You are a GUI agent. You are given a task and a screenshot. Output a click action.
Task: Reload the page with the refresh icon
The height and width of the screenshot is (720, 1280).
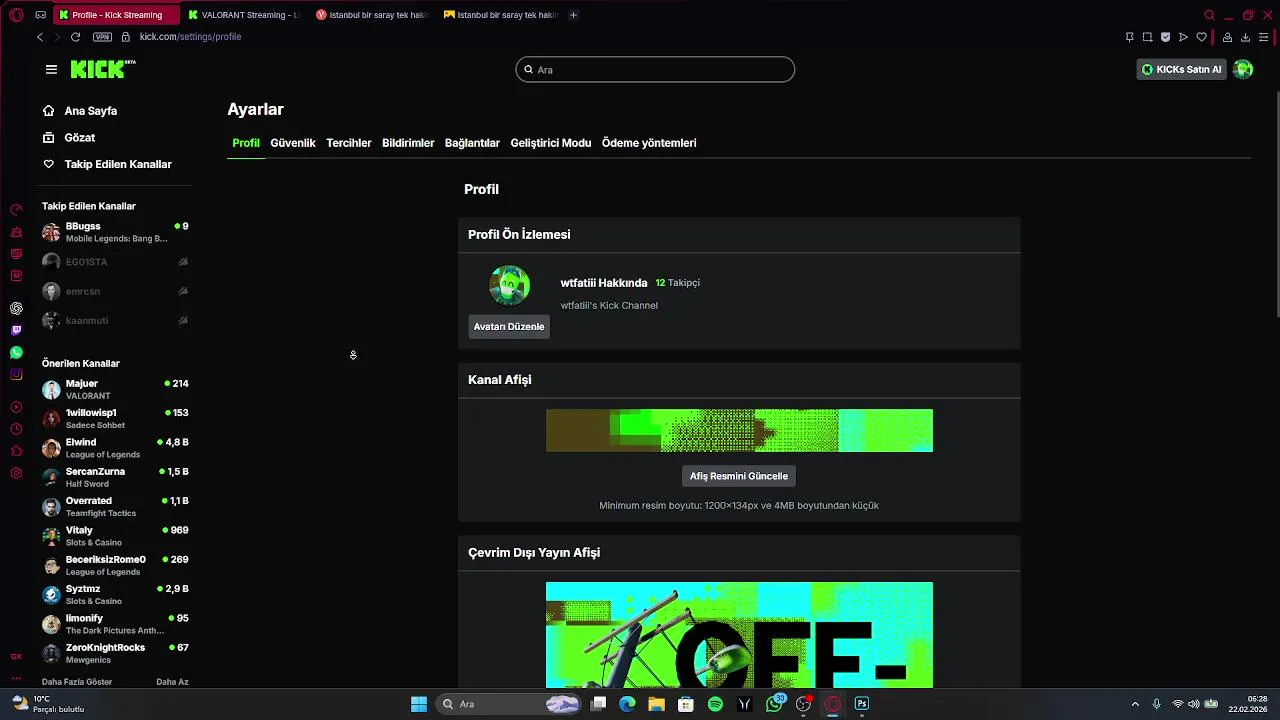[x=75, y=37]
